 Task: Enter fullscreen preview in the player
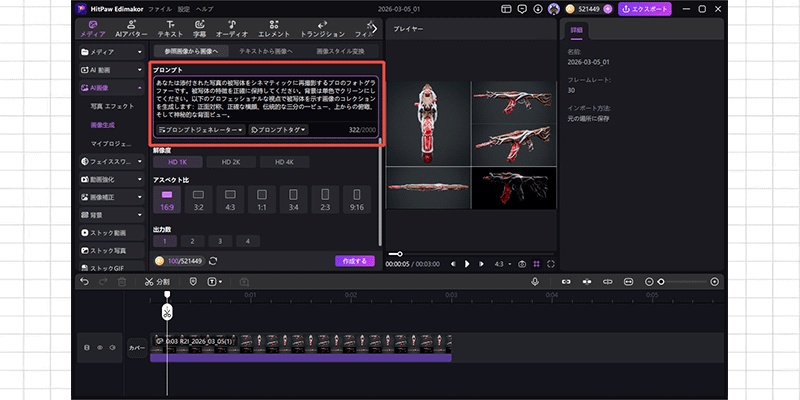[x=551, y=264]
